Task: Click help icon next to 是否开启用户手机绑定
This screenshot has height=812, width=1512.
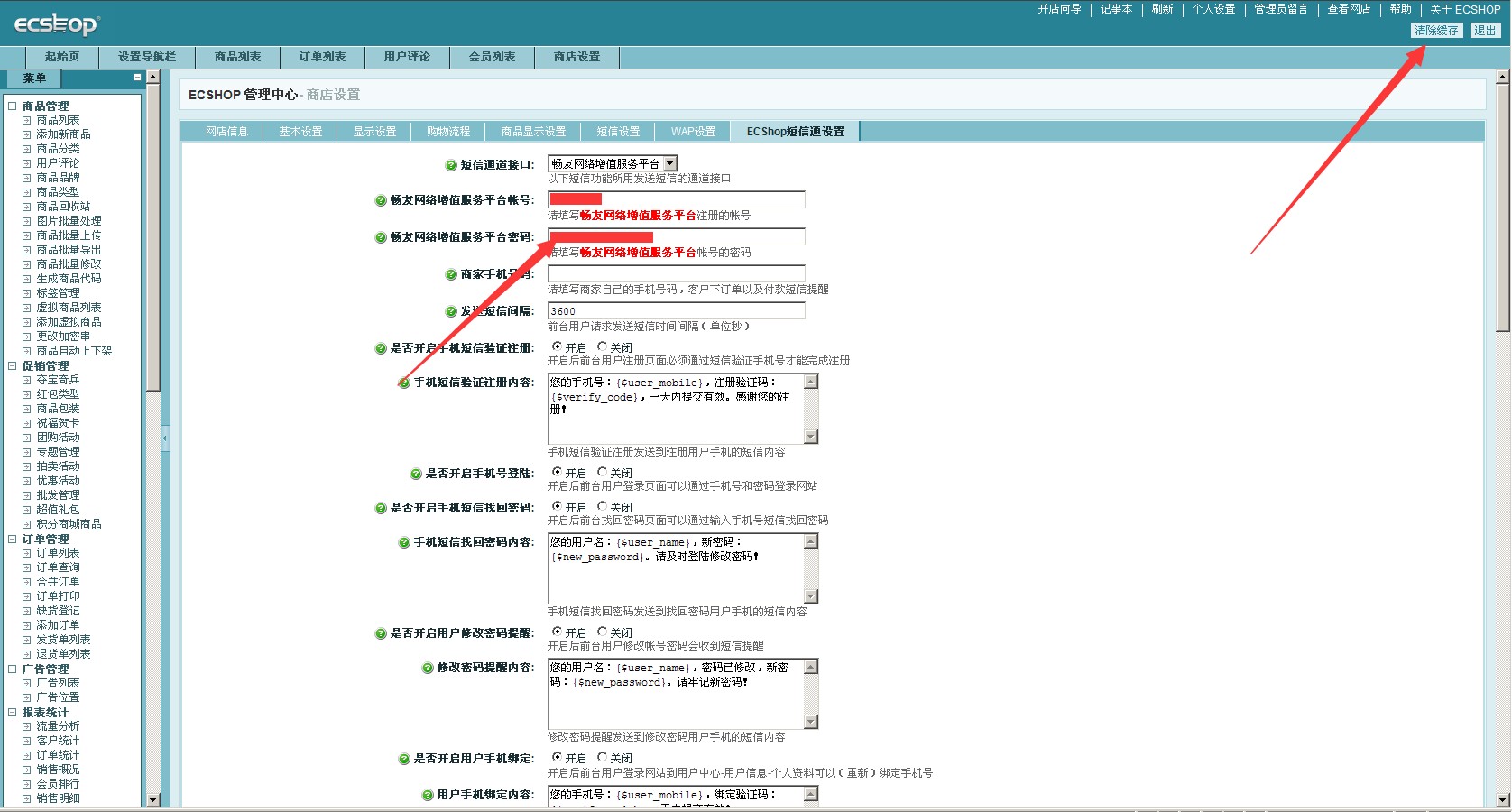Action: coord(404,759)
